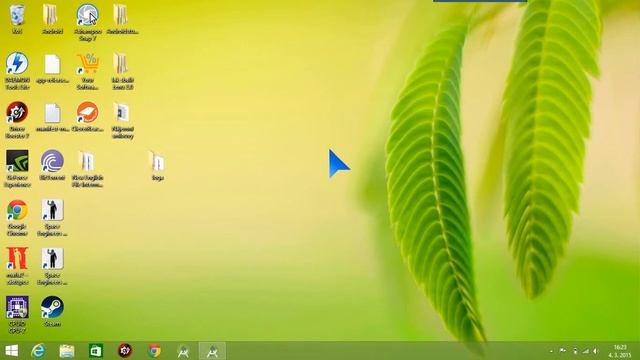Open File Explorer from the taskbar
The height and width of the screenshot is (360, 640).
67,351
